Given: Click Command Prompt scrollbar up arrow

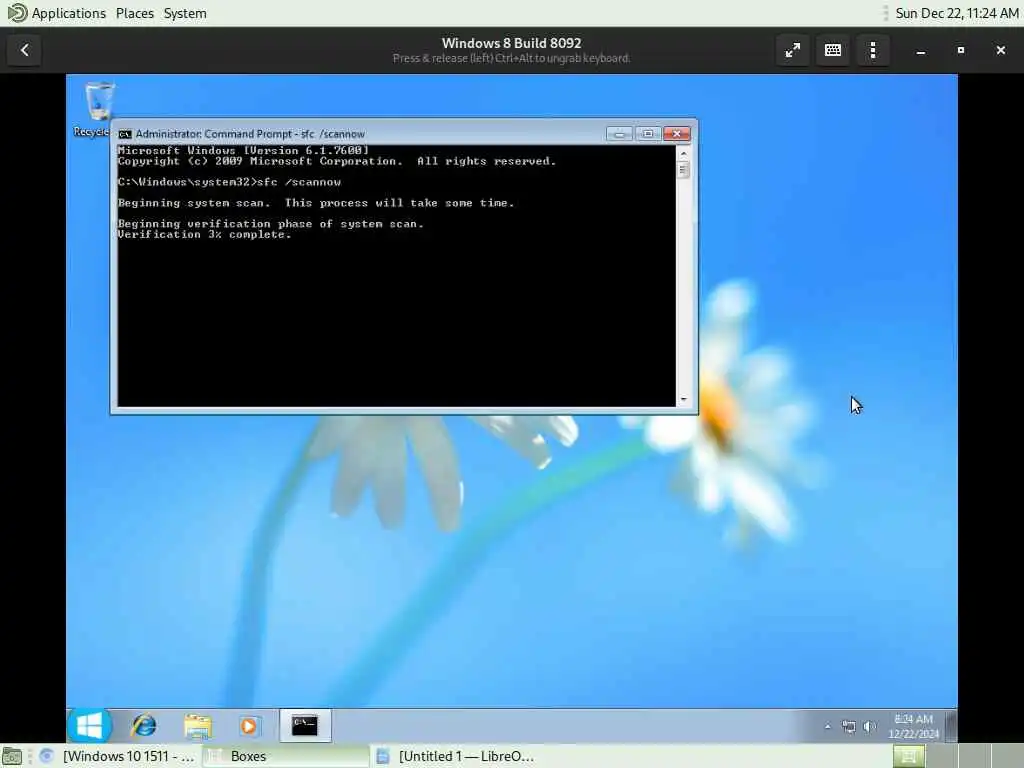Looking at the screenshot, I should click(x=684, y=153).
